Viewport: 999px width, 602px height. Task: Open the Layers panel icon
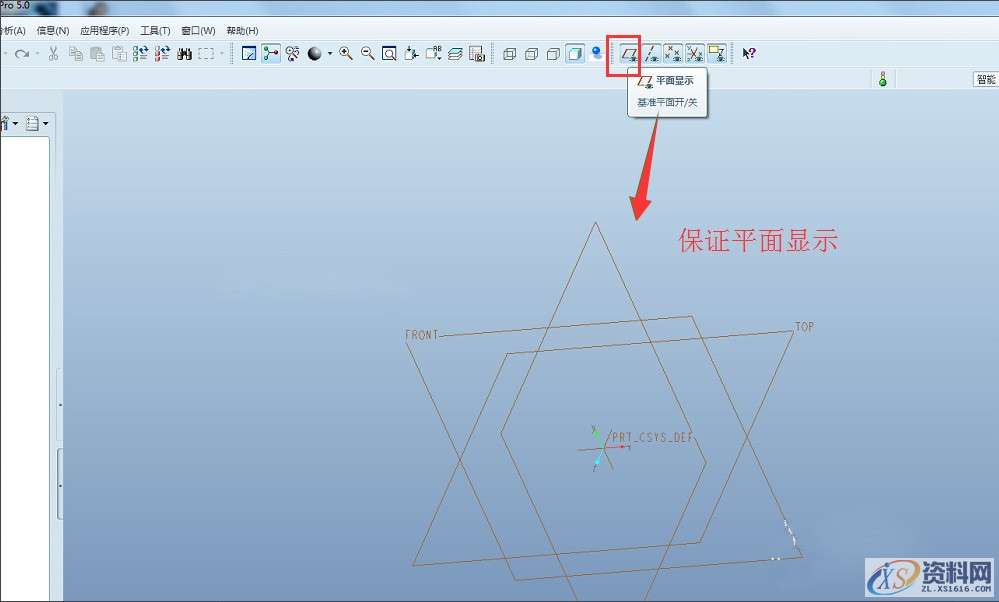458,53
